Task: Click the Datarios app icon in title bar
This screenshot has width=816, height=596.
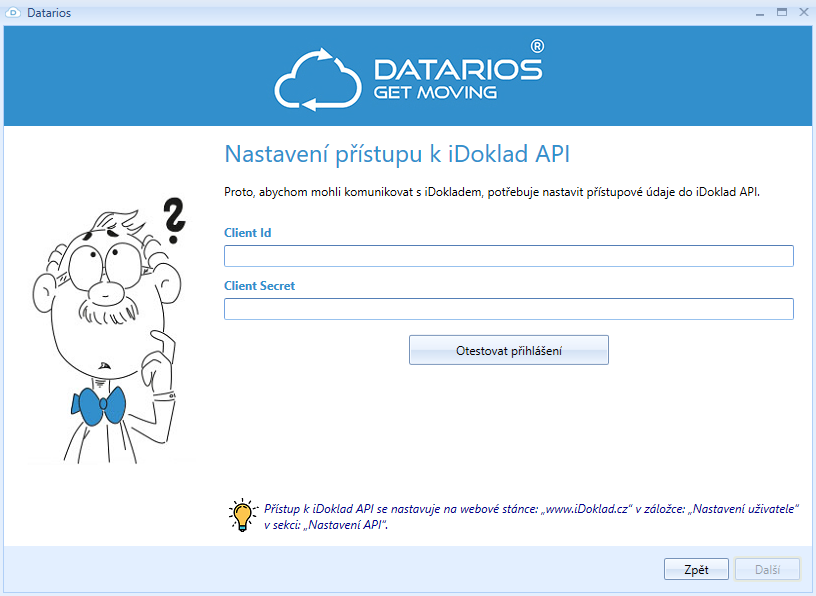Action: (14, 13)
